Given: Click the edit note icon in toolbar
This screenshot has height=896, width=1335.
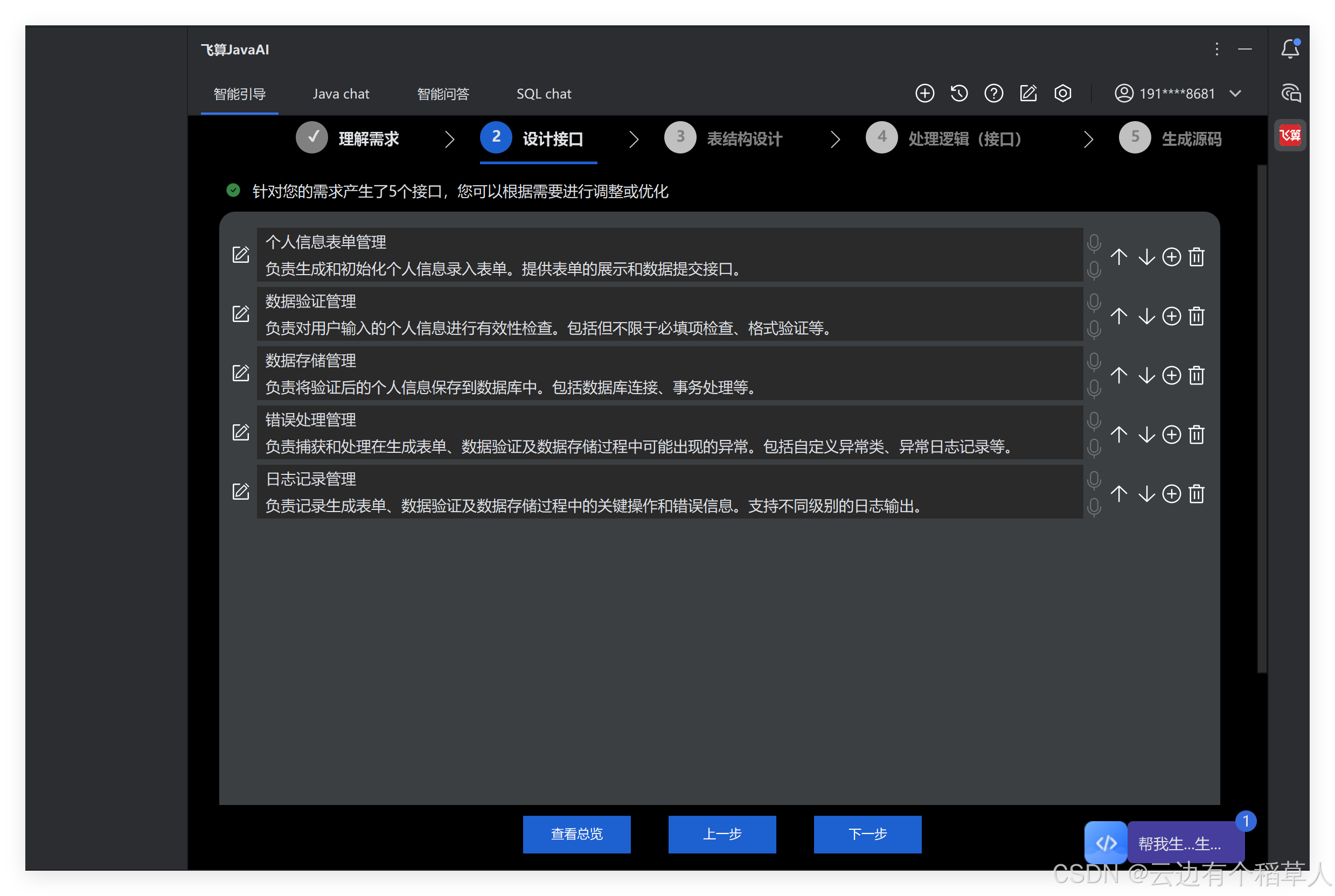Looking at the screenshot, I should tap(1028, 93).
